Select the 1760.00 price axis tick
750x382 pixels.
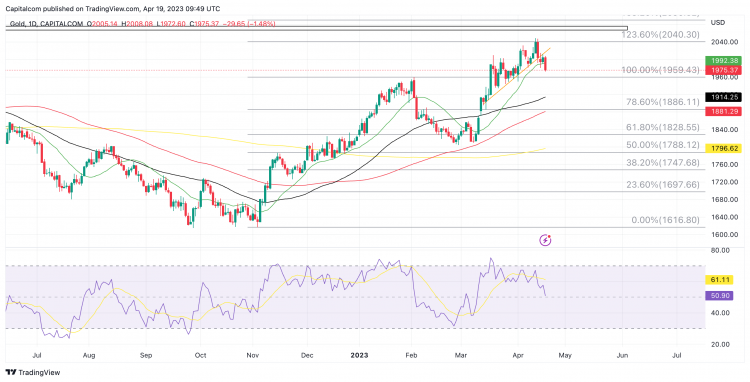click(x=725, y=164)
